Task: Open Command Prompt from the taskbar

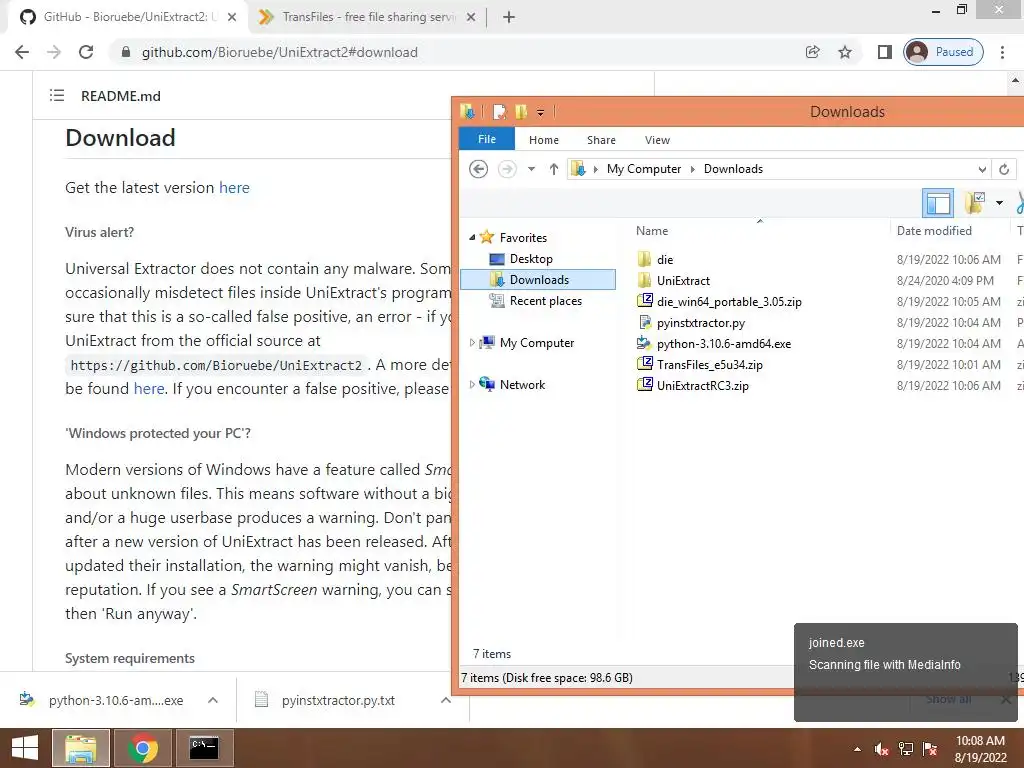Action: pyautogui.click(x=204, y=748)
